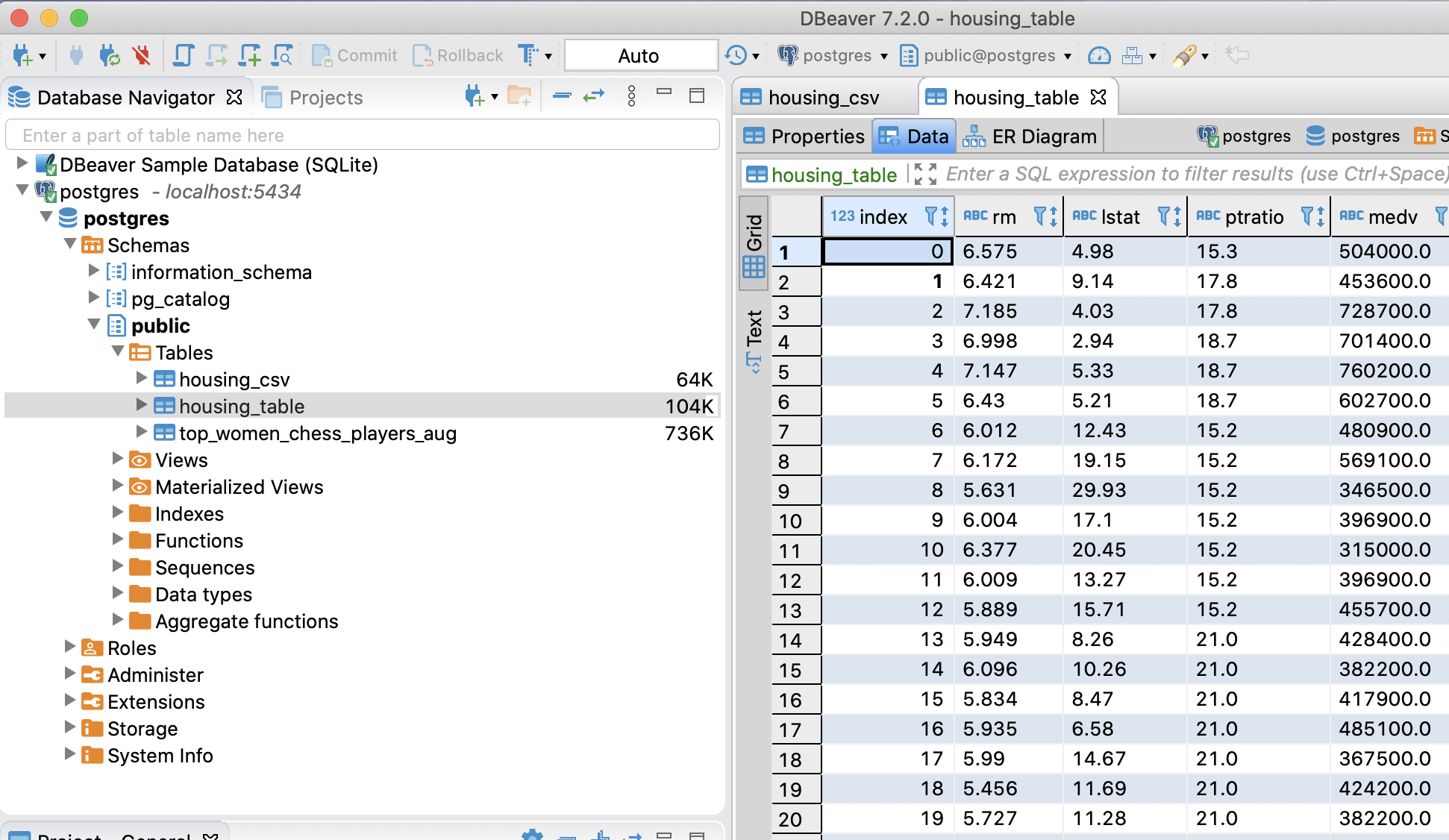The height and width of the screenshot is (840, 1449).
Task: Click the postgres connection link in breadcrumb
Action: pos(1245,136)
